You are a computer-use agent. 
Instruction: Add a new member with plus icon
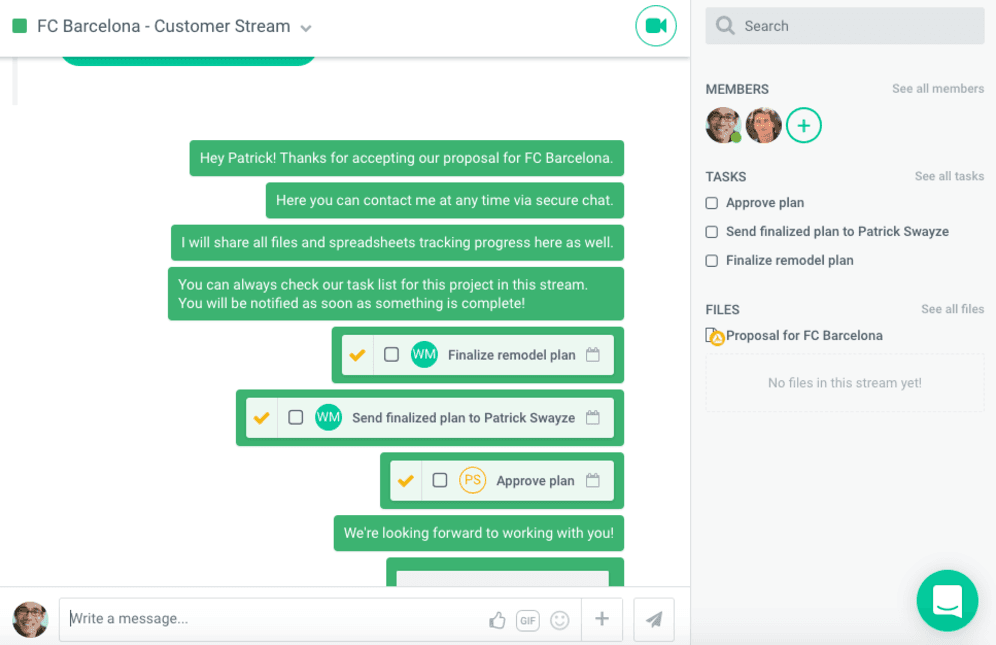point(804,125)
